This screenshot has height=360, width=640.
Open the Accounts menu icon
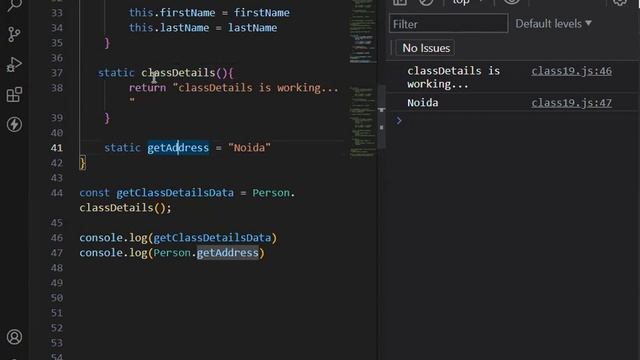click(14, 337)
